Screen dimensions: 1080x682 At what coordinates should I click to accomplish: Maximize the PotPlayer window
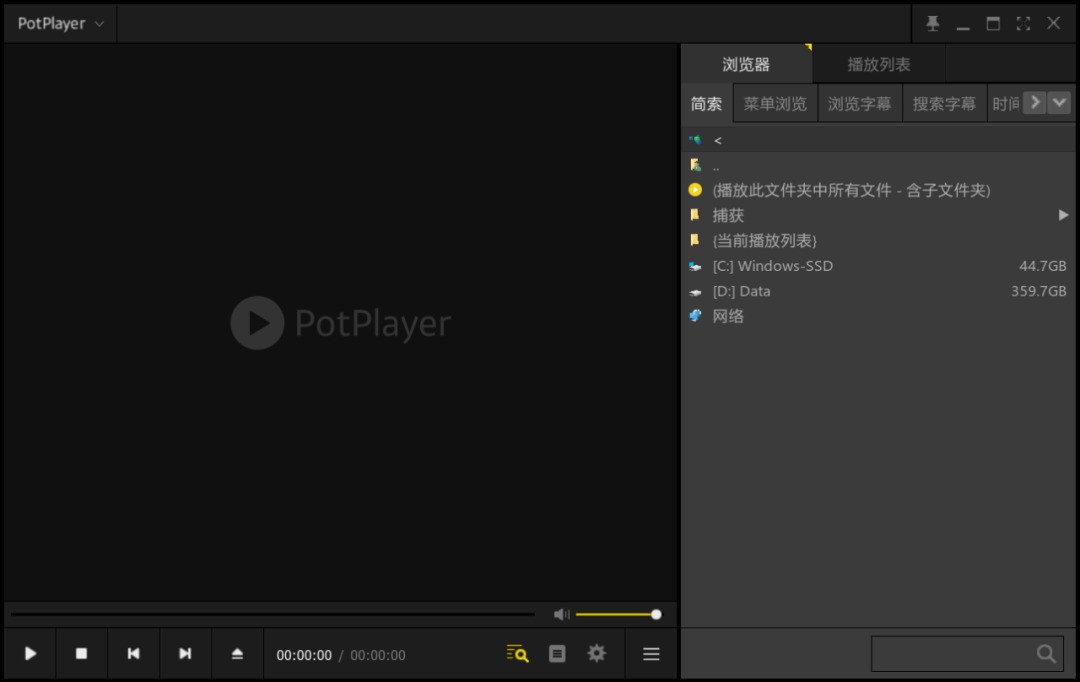point(993,23)
